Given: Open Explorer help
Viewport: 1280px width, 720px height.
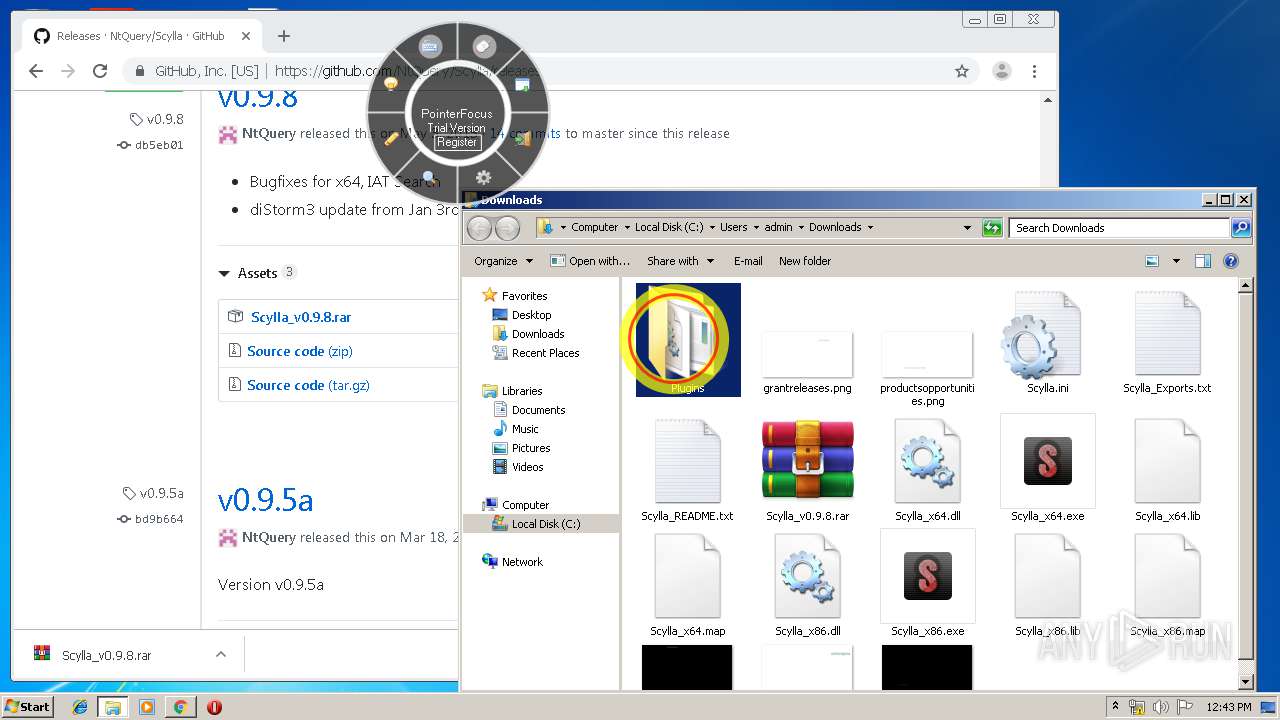Looking at the screenshot, I should [x=1231, y=261].
